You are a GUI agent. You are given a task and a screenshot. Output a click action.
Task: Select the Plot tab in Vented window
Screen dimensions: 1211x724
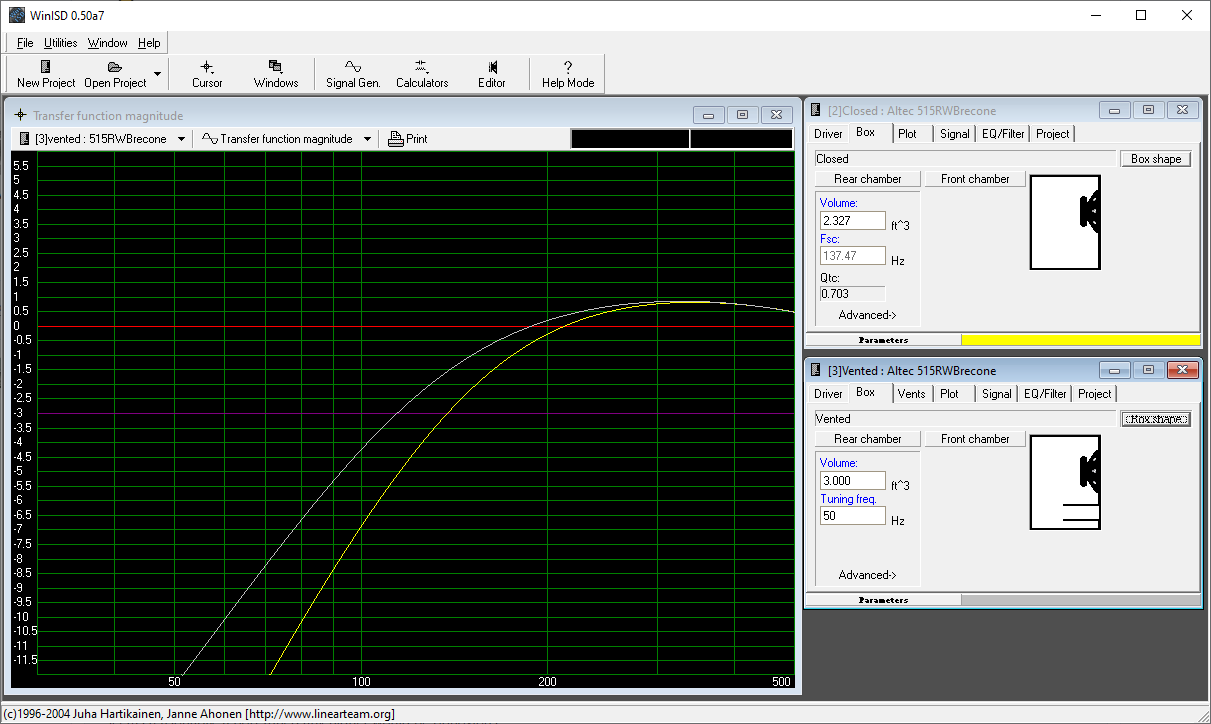pos(949,394)
